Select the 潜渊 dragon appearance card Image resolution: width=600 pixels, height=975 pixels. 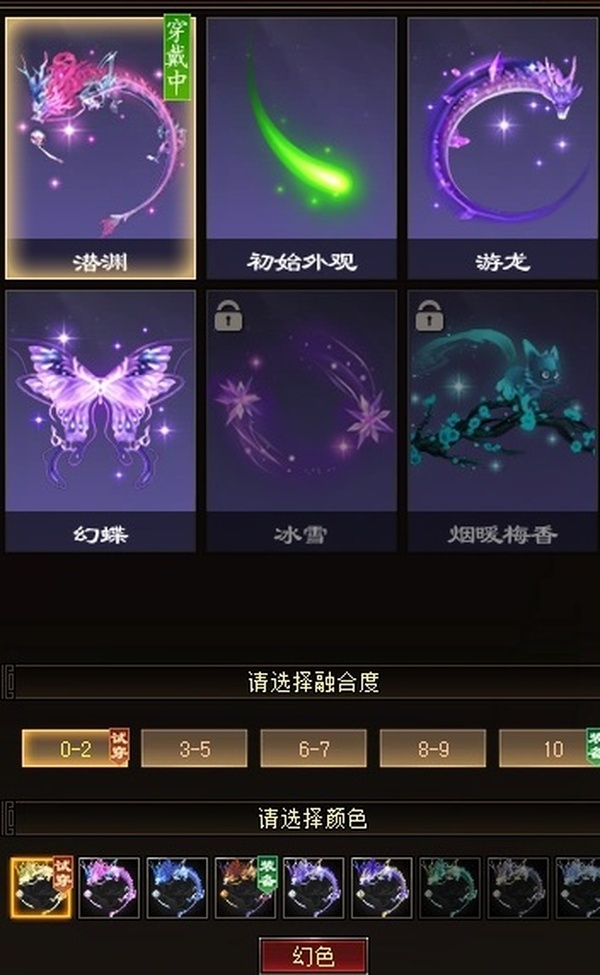click(100, 147)
